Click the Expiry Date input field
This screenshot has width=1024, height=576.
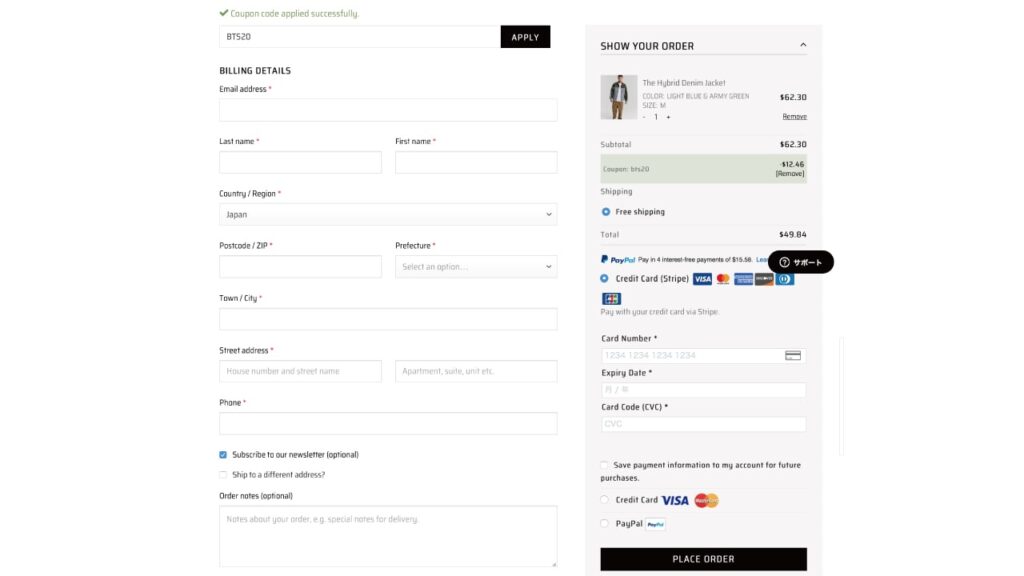point(703,390)
